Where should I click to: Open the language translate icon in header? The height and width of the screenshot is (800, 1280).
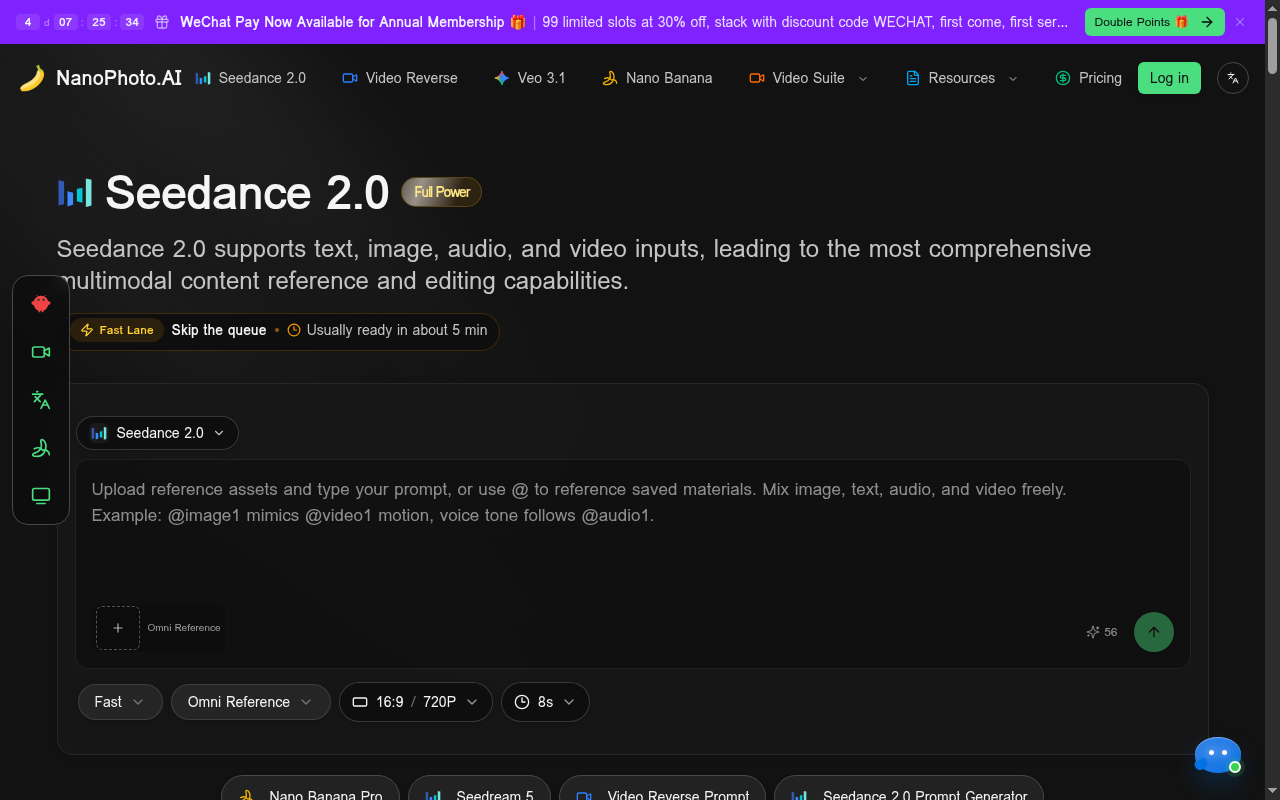1233,78
